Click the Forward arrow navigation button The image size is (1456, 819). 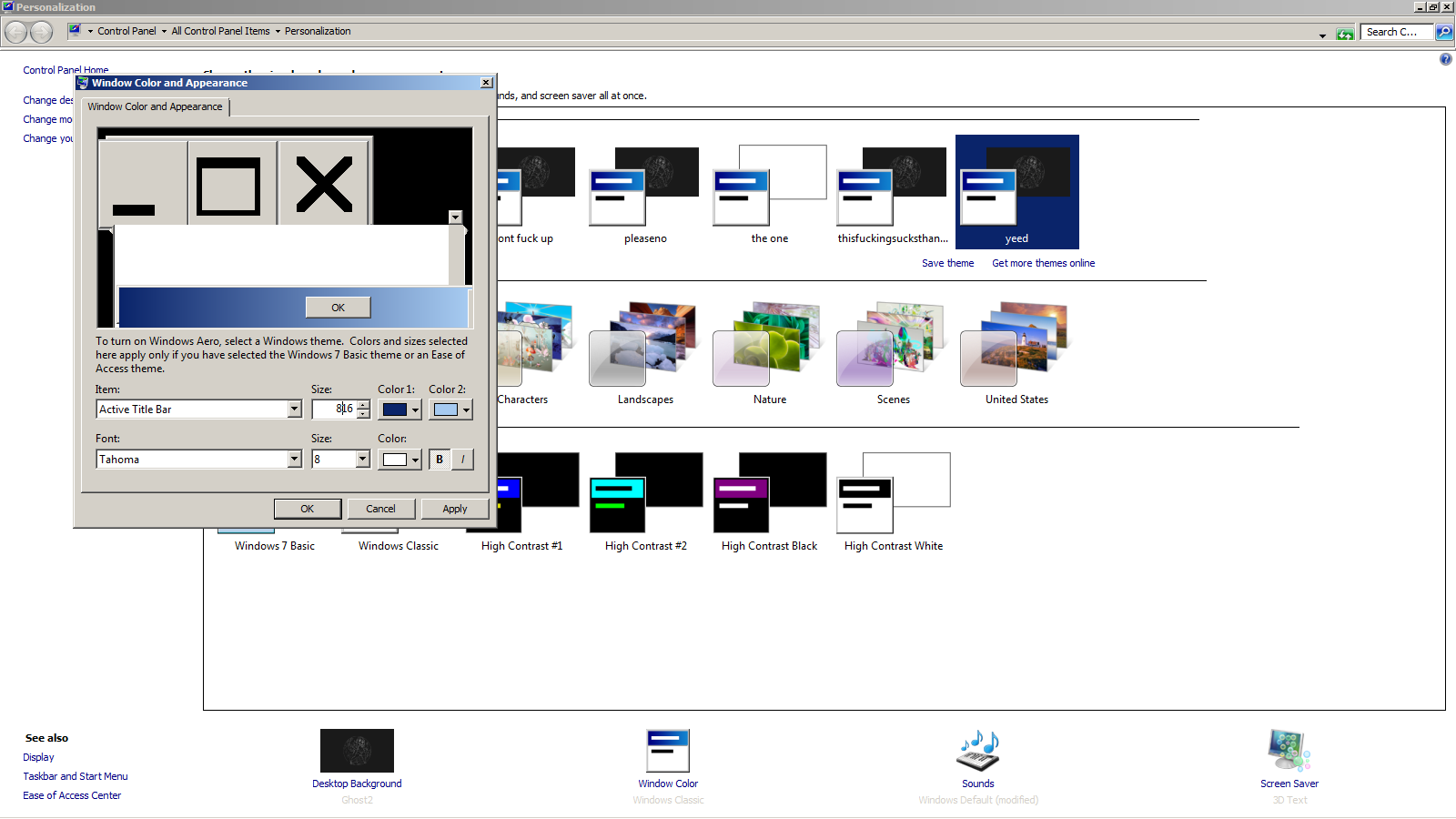pos(42,33)
